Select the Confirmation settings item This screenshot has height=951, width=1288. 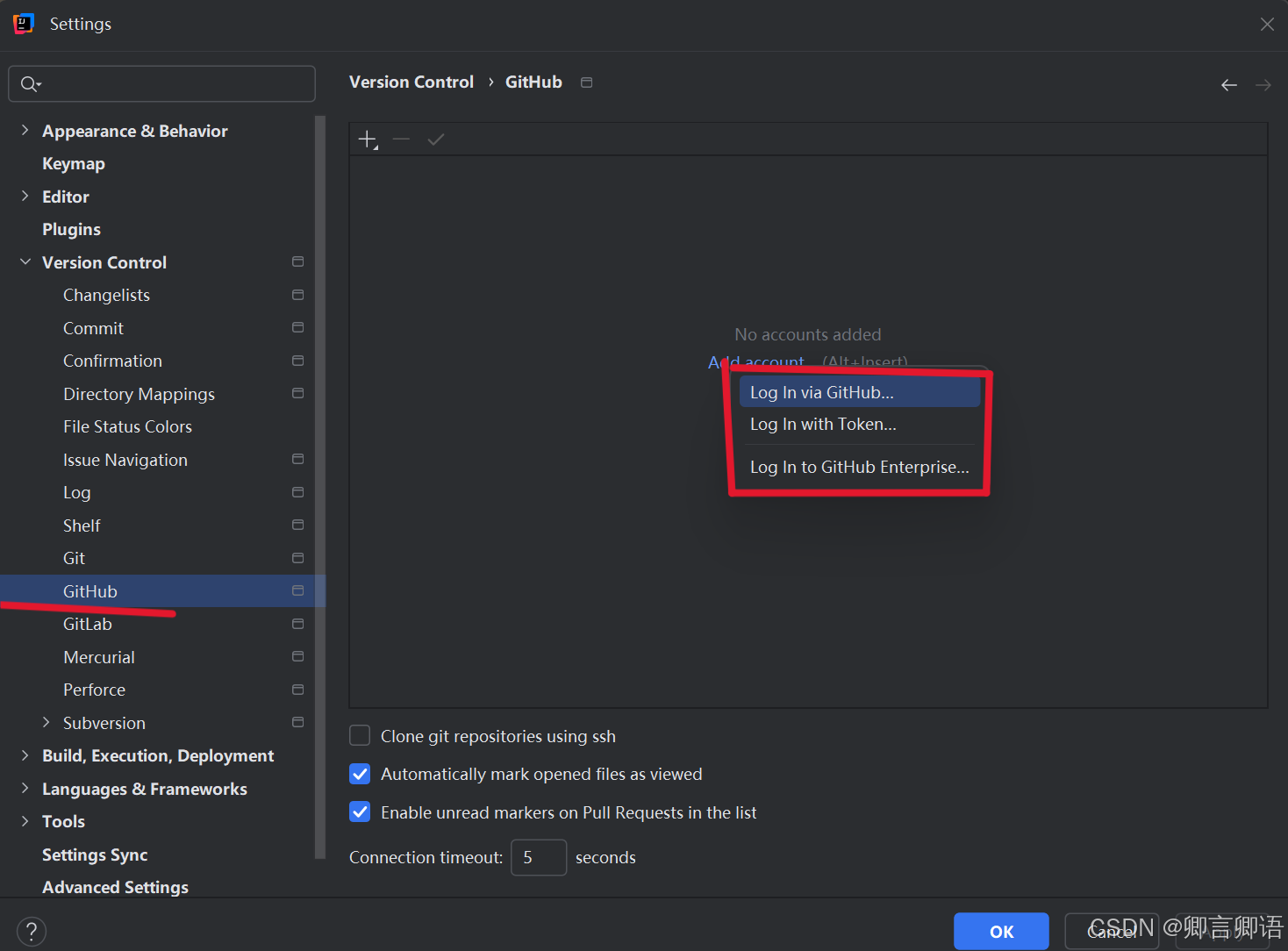(x=112, y=361)
